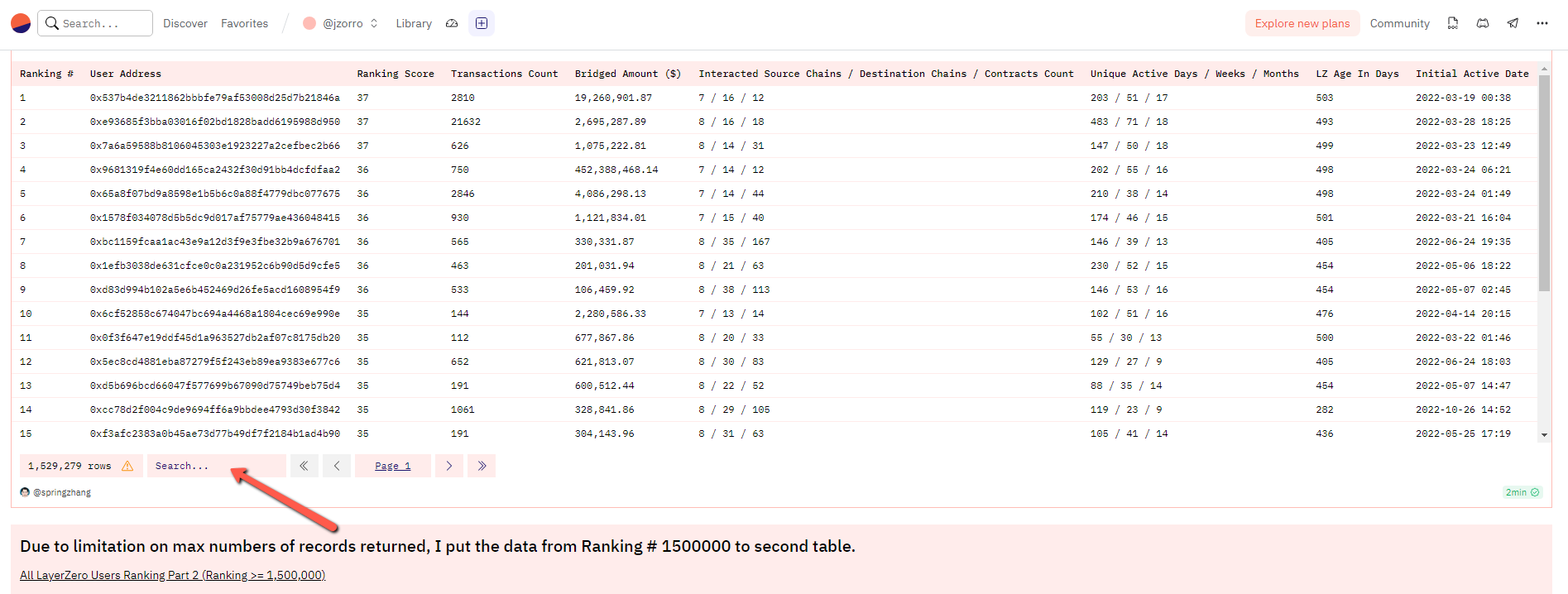Viewport: 1568px width, 594px height.
Task: Click the Telegram paper plane icon
Action: pyautogui.click(x=1513, y=23)
